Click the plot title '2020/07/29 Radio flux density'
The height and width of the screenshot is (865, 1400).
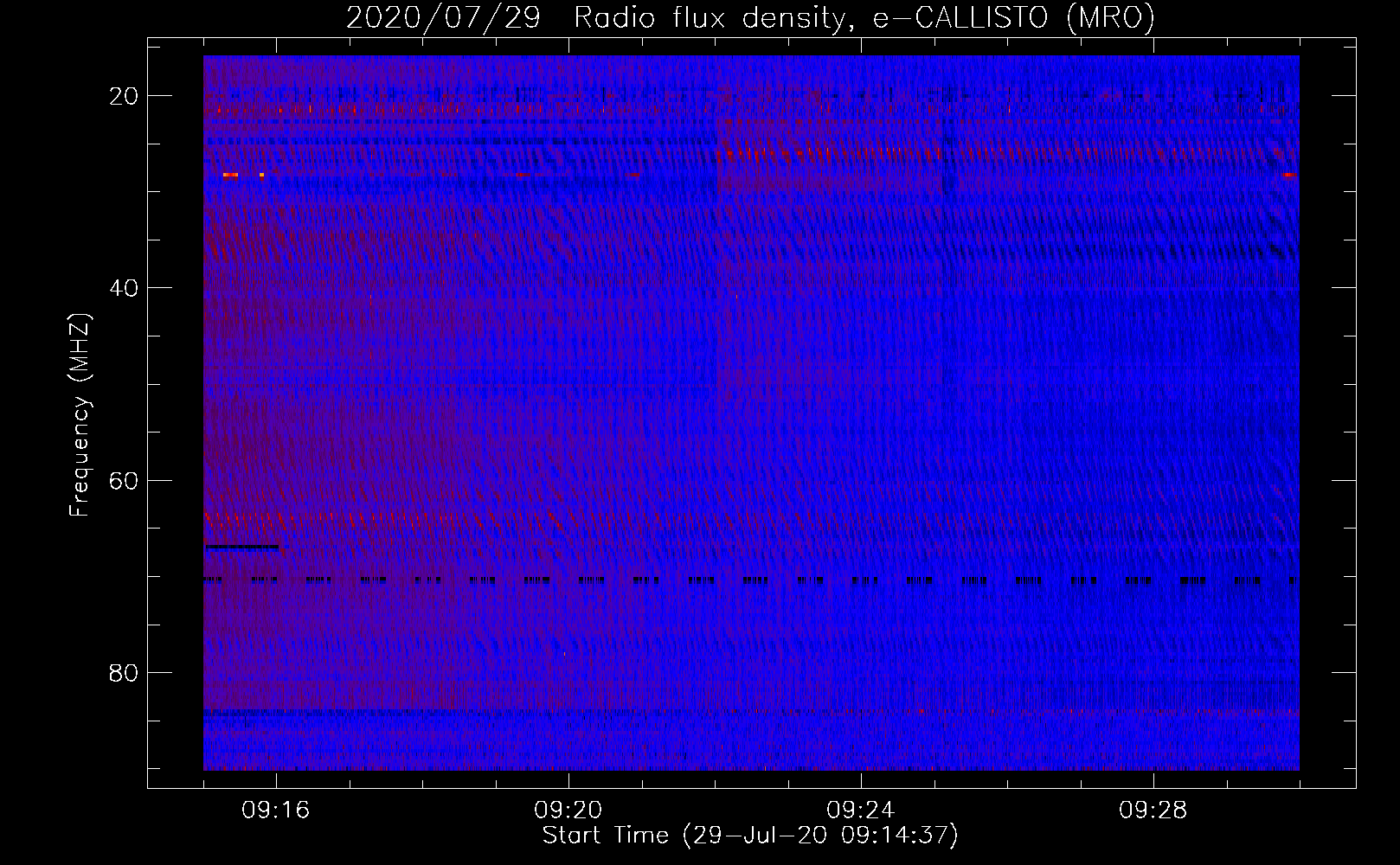click(x=750, y=17)
